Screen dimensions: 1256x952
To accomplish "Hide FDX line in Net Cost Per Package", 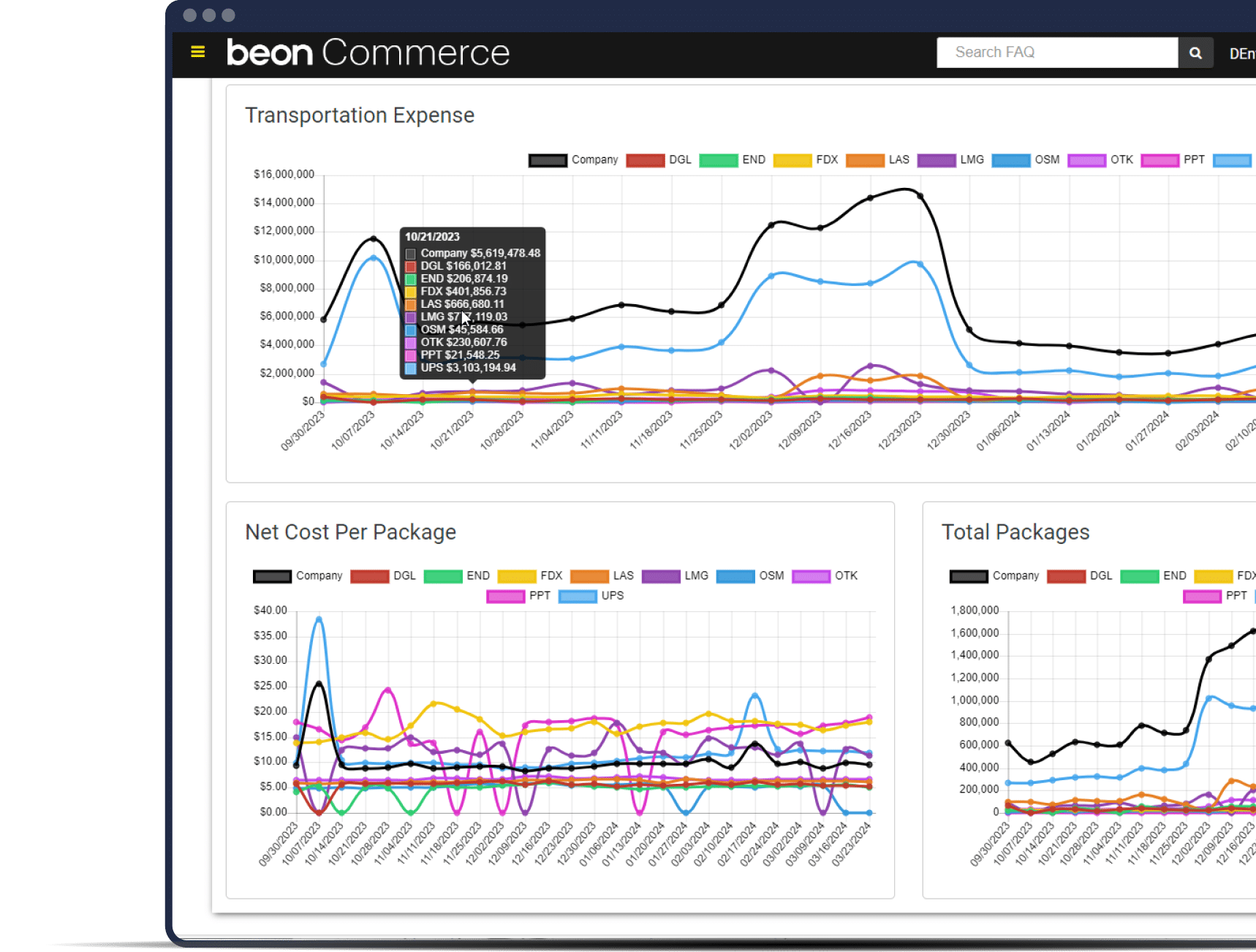I will (530, 576).
